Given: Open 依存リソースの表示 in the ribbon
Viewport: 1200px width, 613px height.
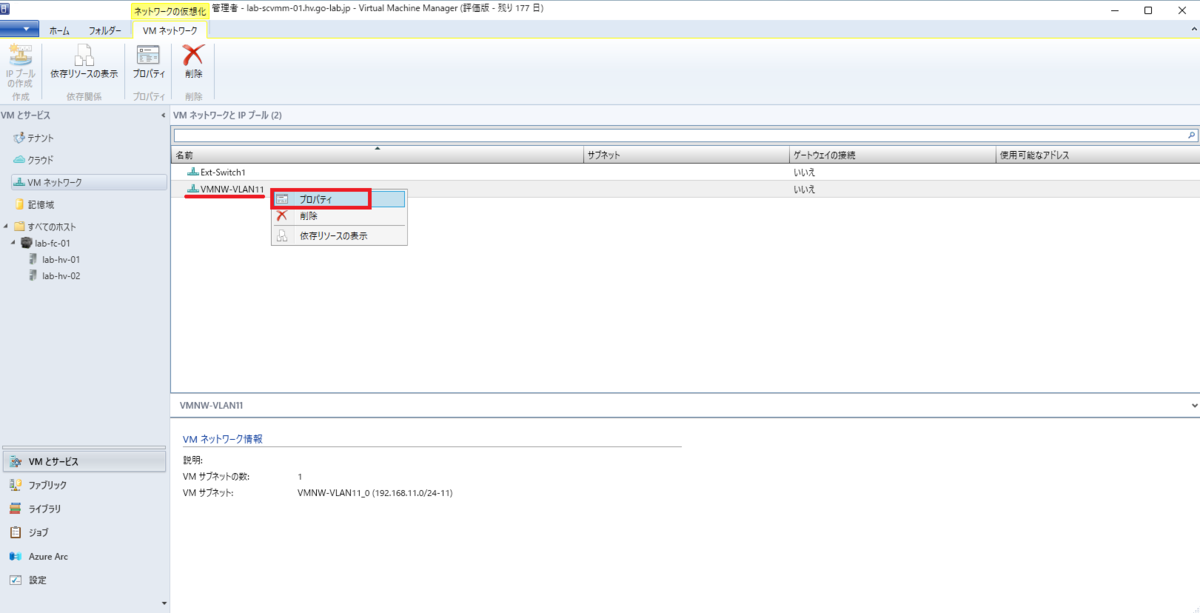Looking at the screenshot, I should click(x=84, y=64).
